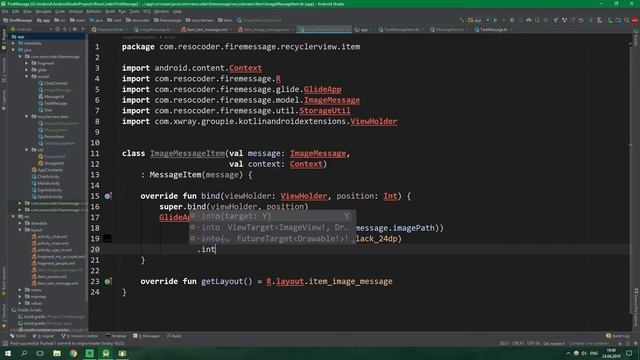
Task: Open ChatChannel in project tree
Action: [56, 83]
